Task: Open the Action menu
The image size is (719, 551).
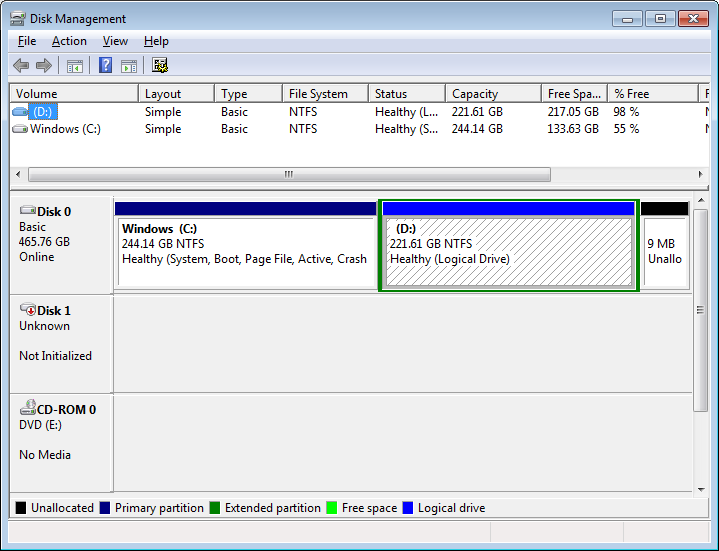Action: pyautogui.click(x=69, y=41)
